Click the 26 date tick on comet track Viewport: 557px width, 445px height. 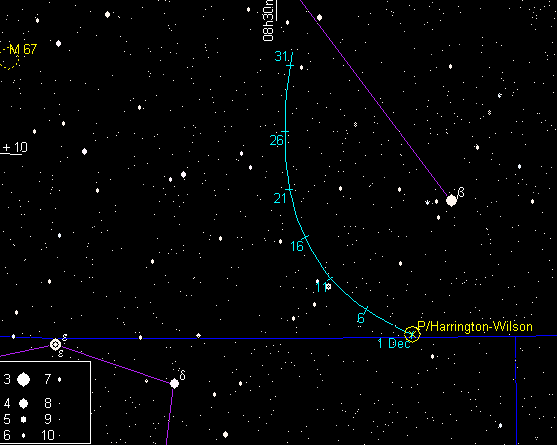point(285,132)
